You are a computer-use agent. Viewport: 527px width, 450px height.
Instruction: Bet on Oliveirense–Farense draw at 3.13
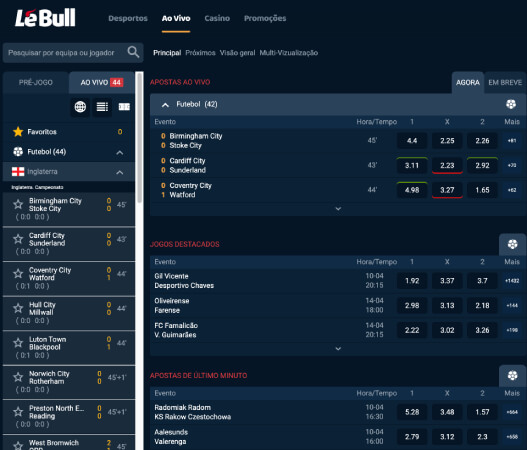(x=447, y=305)
